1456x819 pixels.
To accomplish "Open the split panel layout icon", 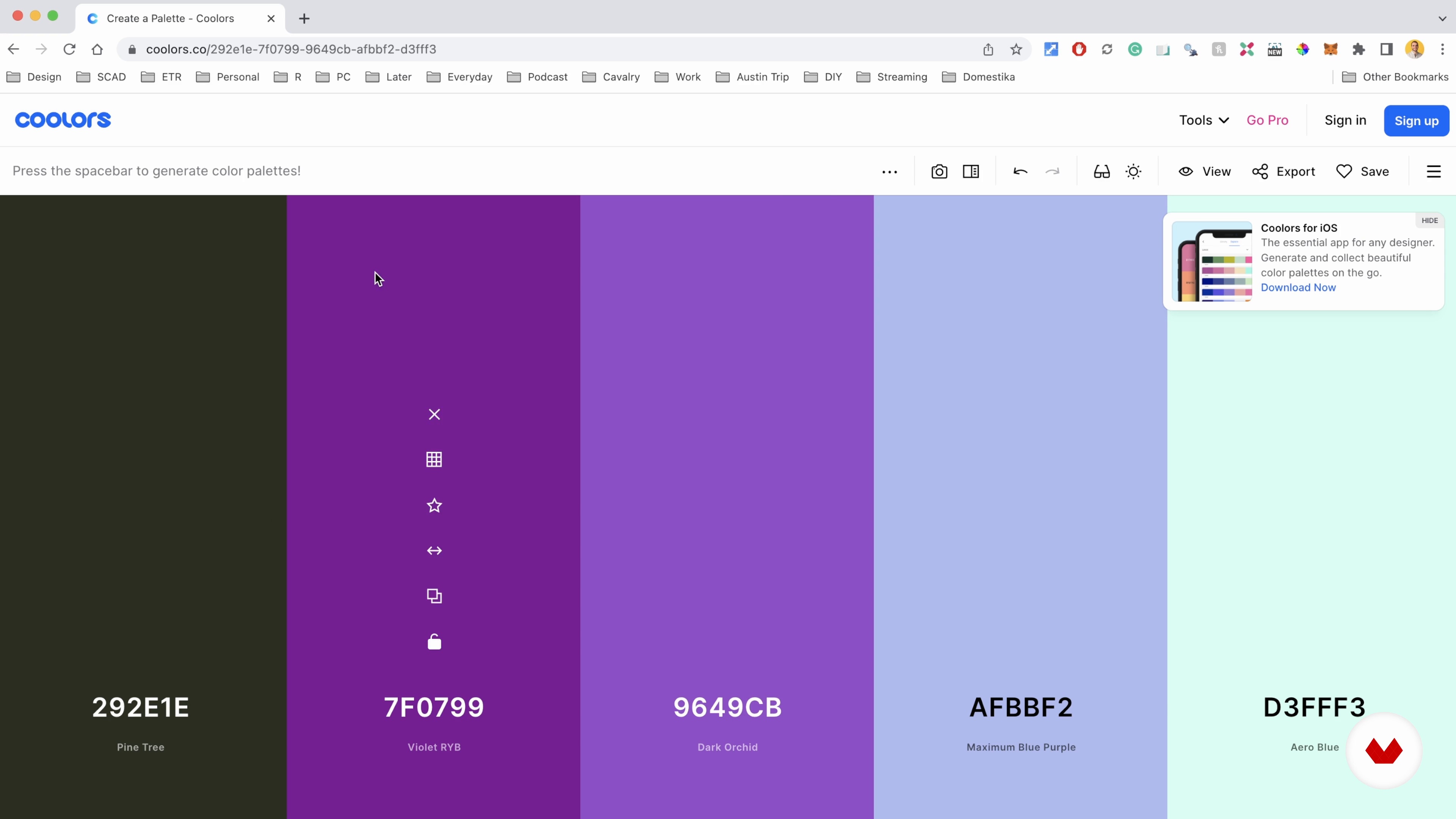I will (971, 171).
